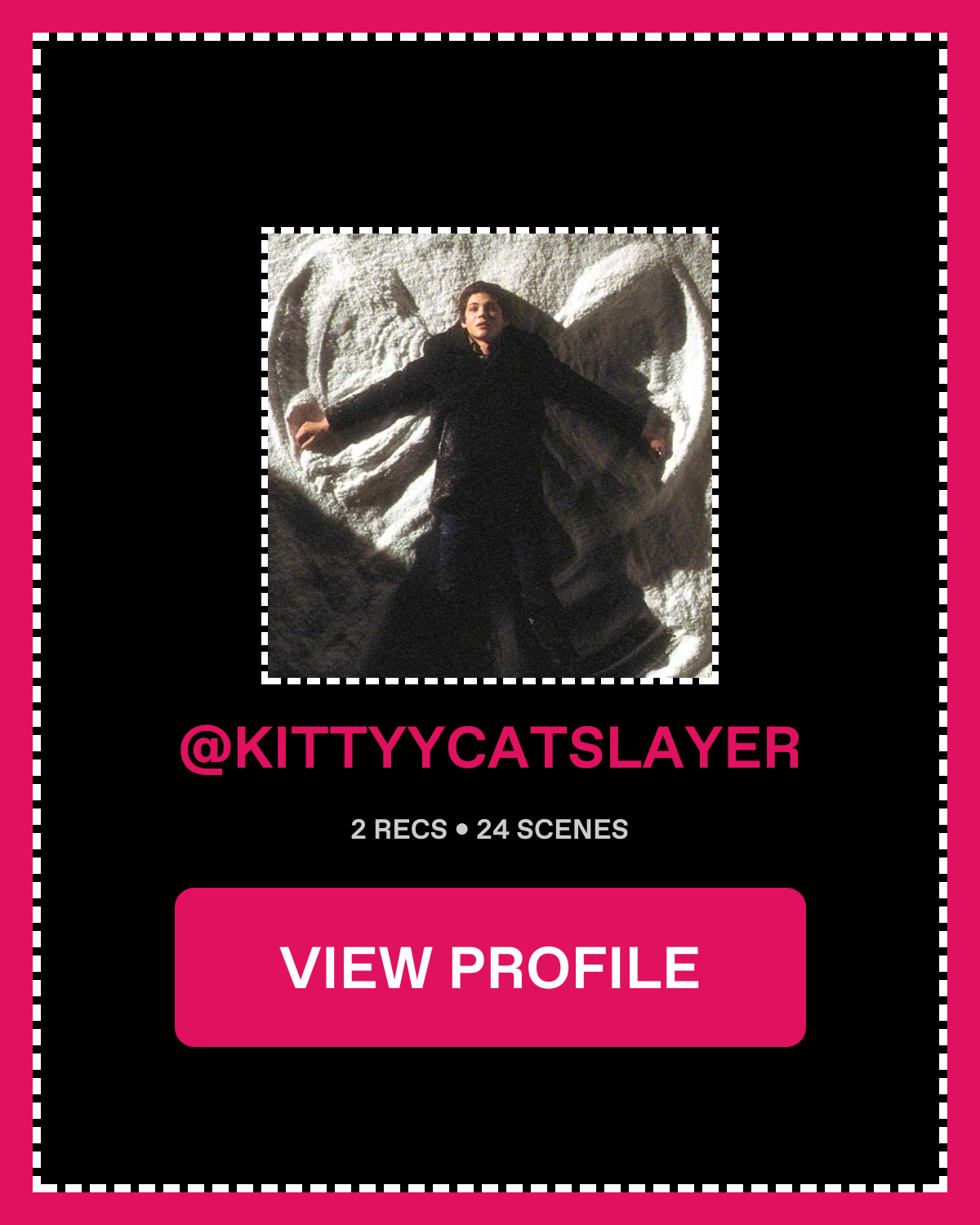Open the @KITTYYCATSLAYER username link
980x1225 pixels.
[490, 748]
